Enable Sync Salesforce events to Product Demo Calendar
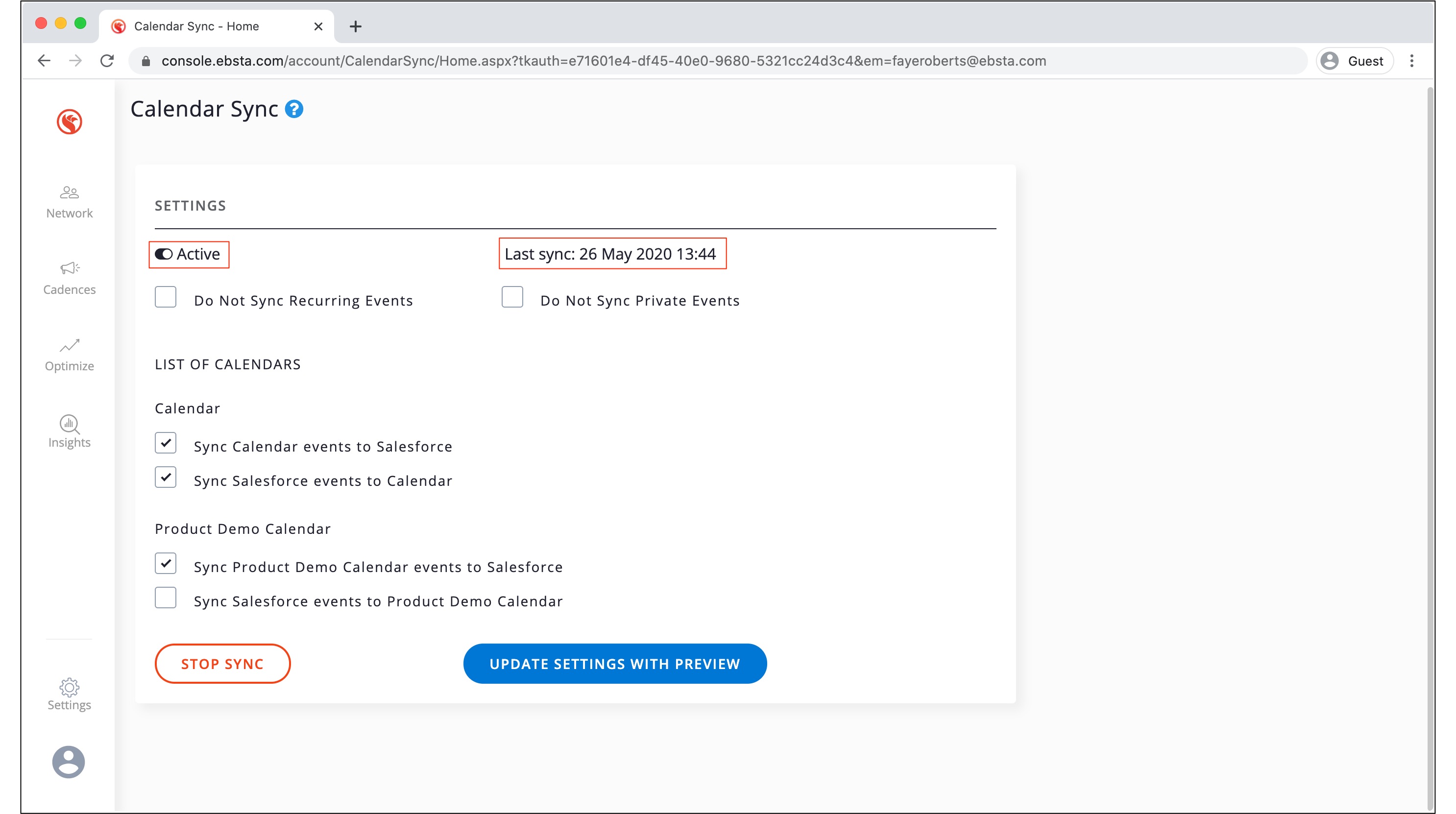This screenshot has height=814, width=1456. [166, 598]
